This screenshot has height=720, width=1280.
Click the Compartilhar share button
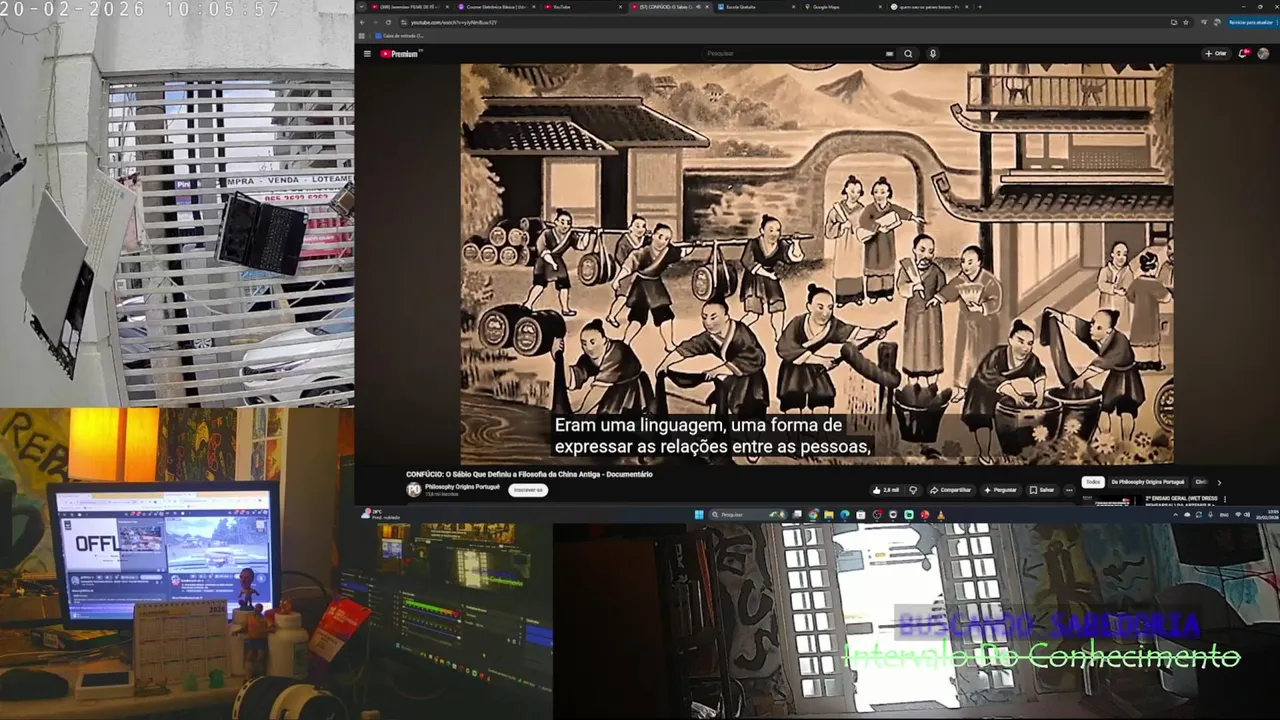pos(950,490)
